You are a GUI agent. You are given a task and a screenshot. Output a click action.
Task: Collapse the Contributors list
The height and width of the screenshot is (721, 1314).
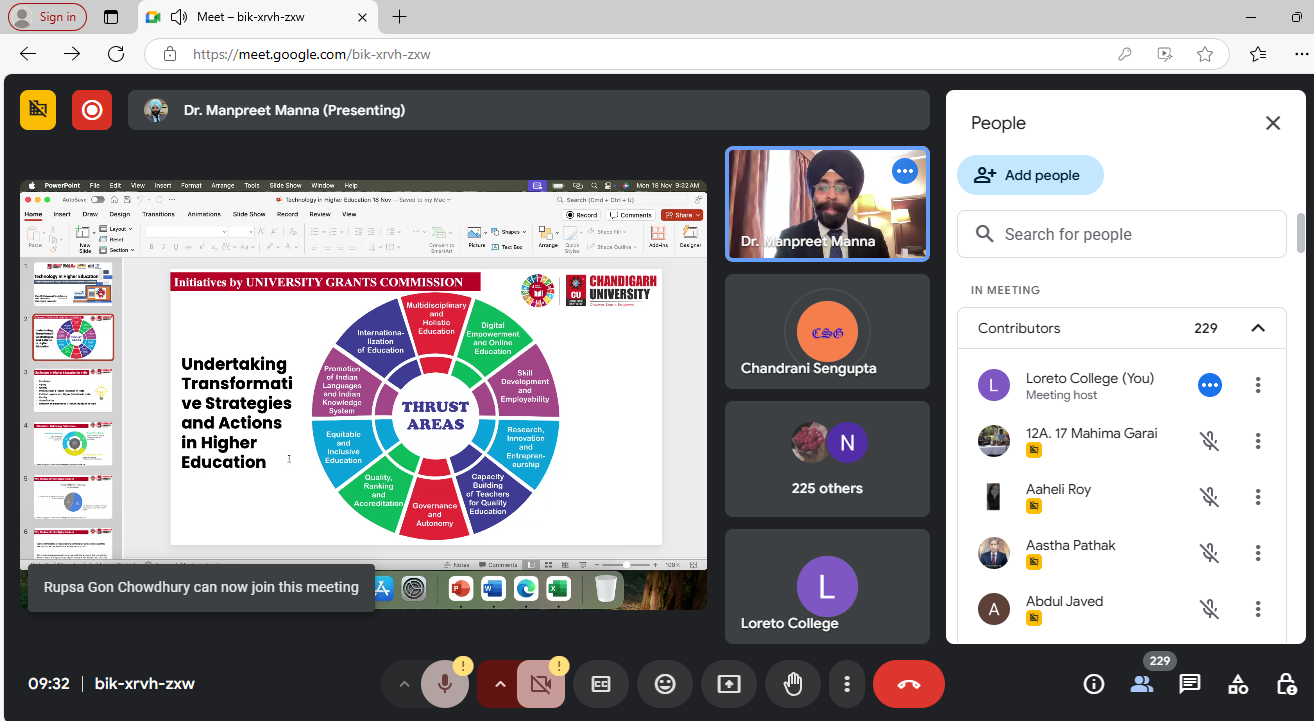point(1258,328)
